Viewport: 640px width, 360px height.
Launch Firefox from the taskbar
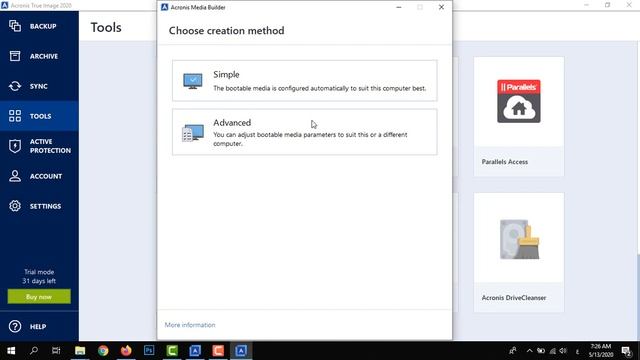pos(126,351)
